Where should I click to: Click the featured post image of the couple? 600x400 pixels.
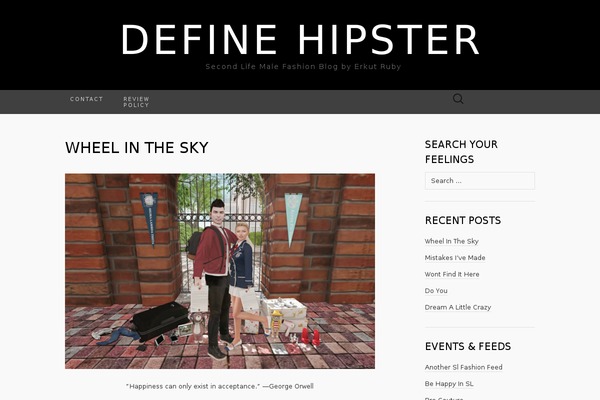point(220,271)
